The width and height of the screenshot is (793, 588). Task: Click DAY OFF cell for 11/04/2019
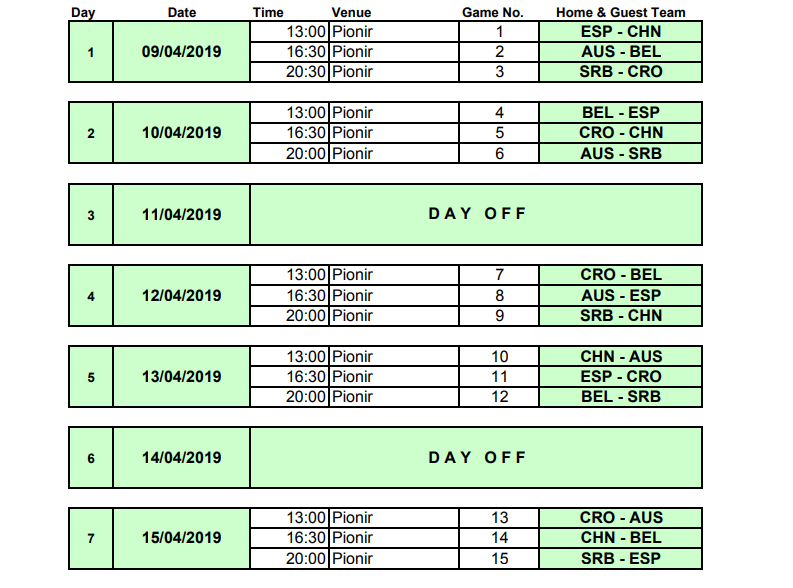tap(476, 214)
